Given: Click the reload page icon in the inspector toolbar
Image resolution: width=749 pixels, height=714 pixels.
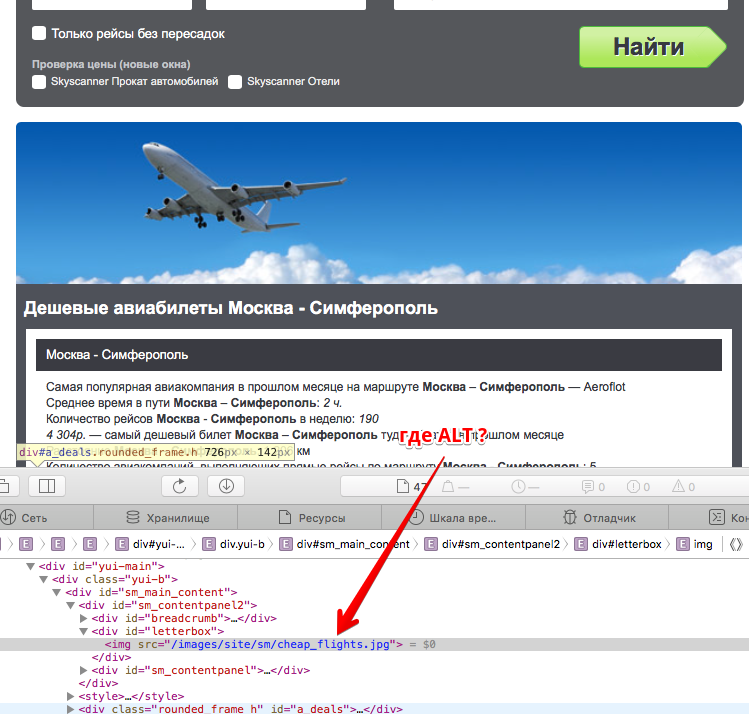Looking at the screenshot, I should click(x=180, y=486).
